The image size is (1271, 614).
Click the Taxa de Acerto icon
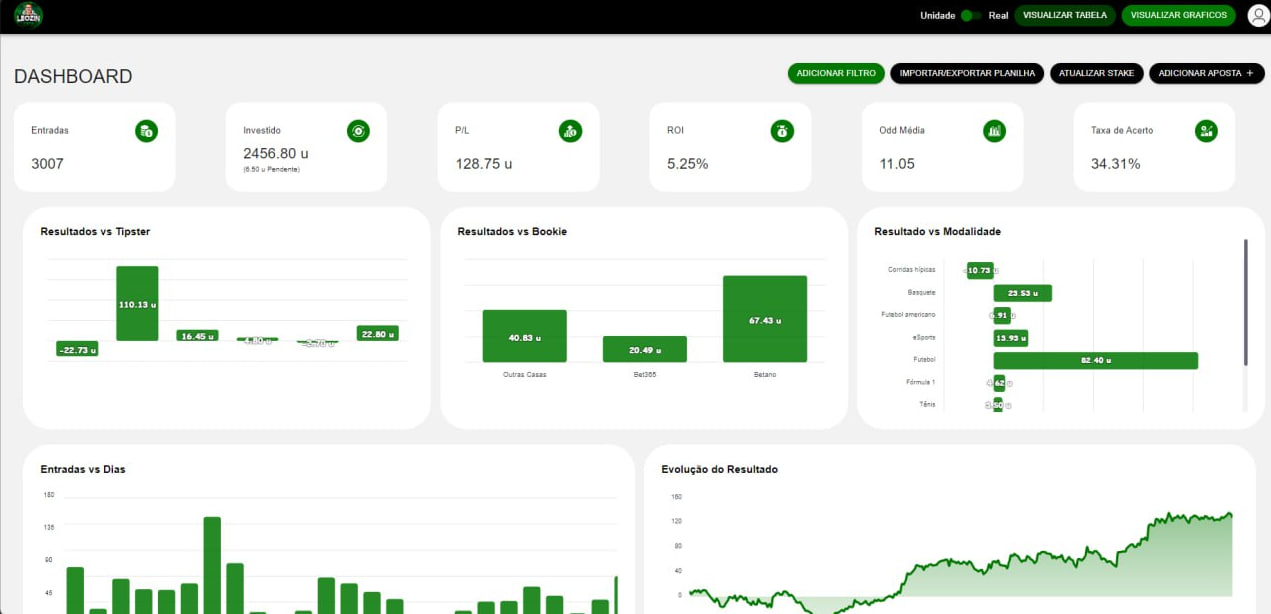point(1206,130)
